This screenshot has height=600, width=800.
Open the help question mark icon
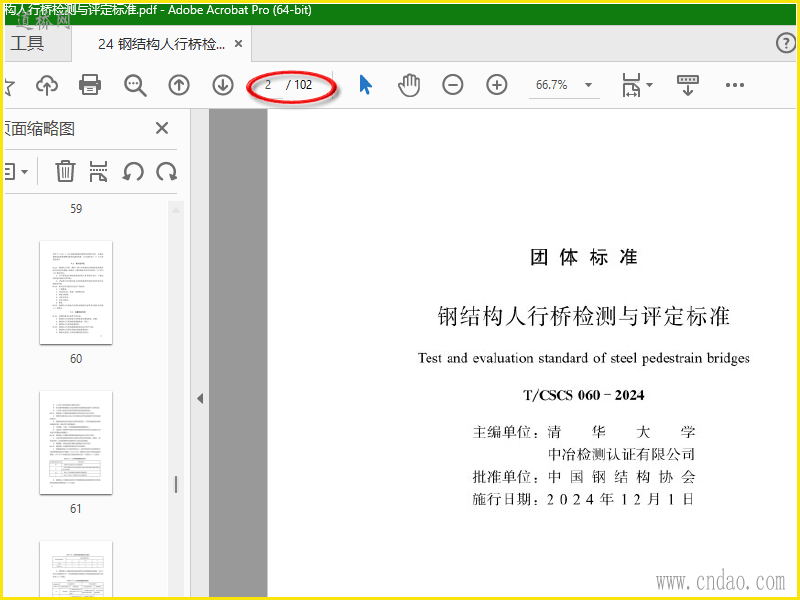click(786, 43)
